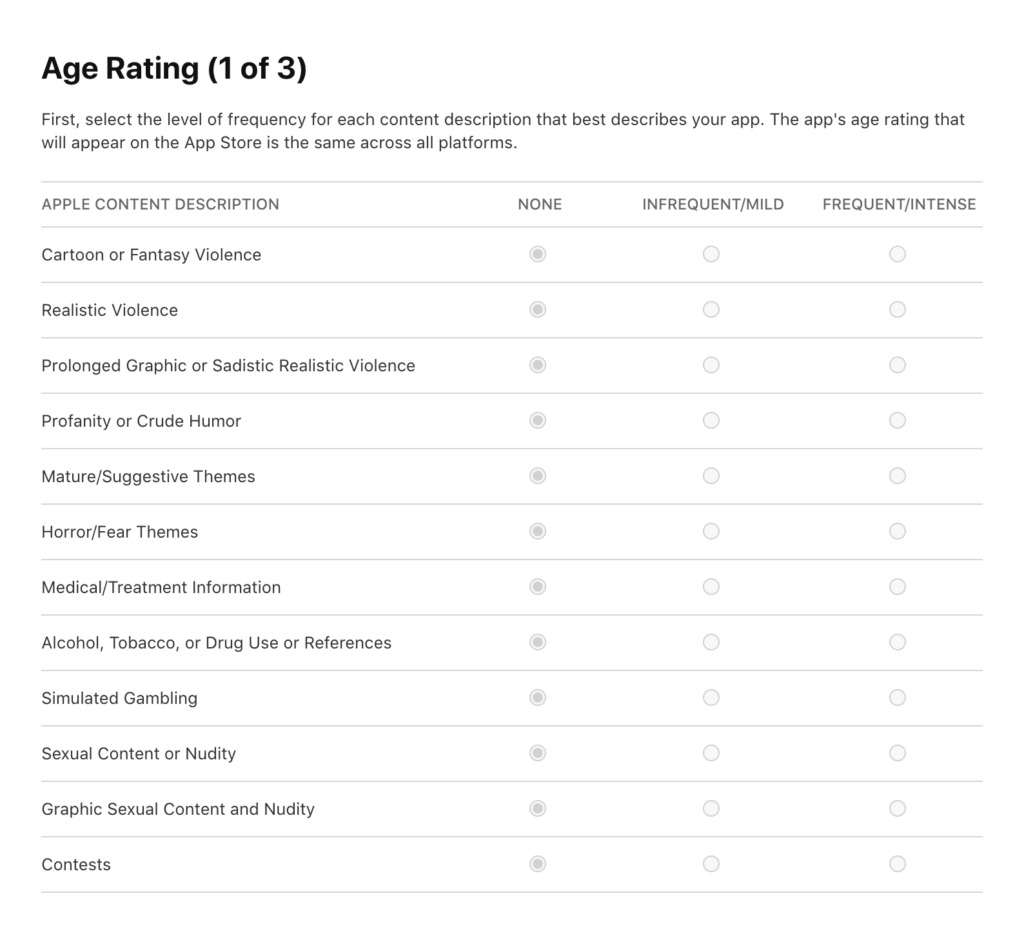The width and height of the screenshot is (1024, 936).
Task: Set Horror/Fear Themes to Infrequent/Mild
Action: (x=711, y=532)
